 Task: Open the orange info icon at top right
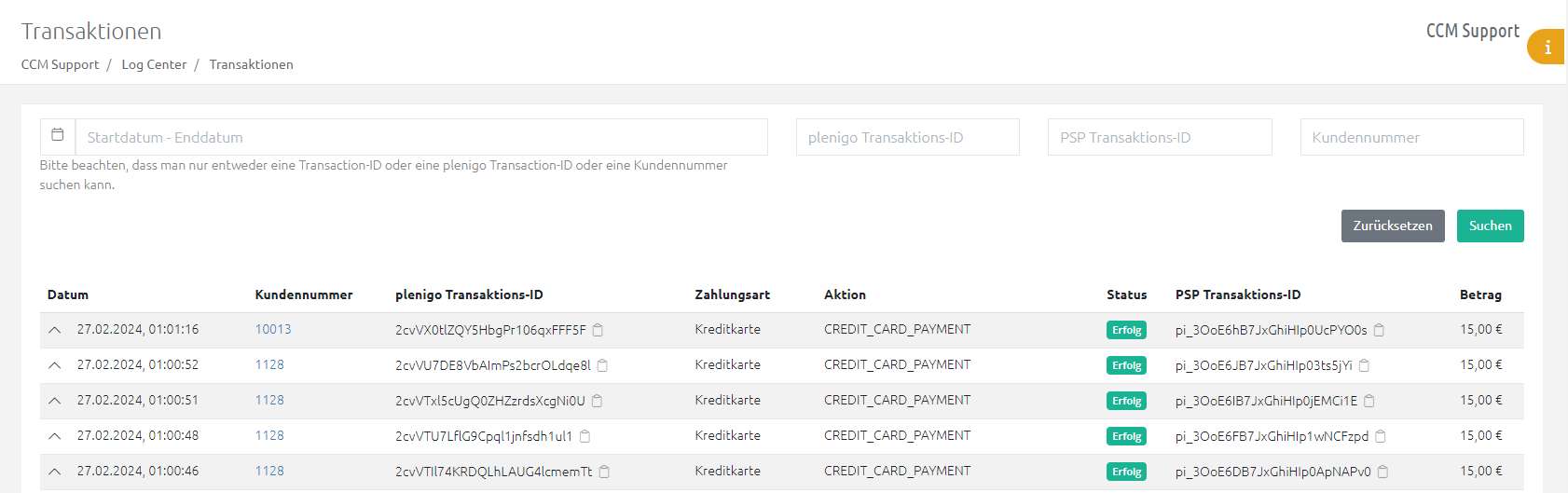pos(1547,47)
